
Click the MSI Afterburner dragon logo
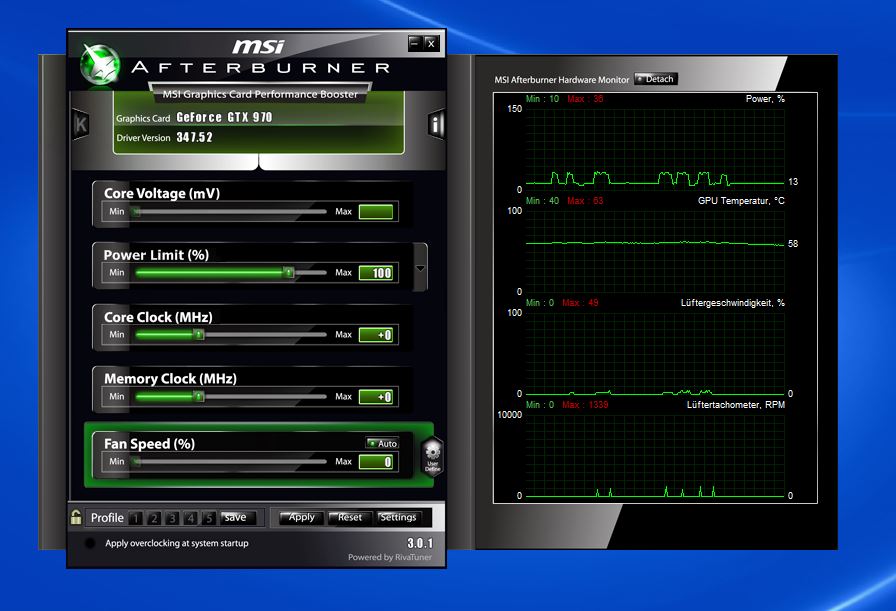(x=100, y=64)
